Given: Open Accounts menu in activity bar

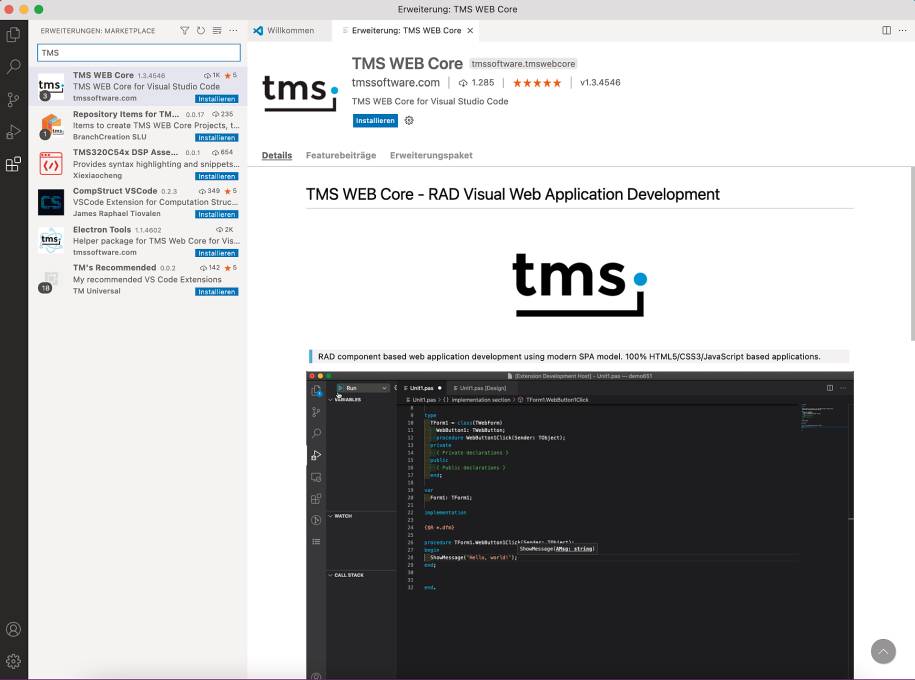Looking at the screenshot, I should point(13,629).
